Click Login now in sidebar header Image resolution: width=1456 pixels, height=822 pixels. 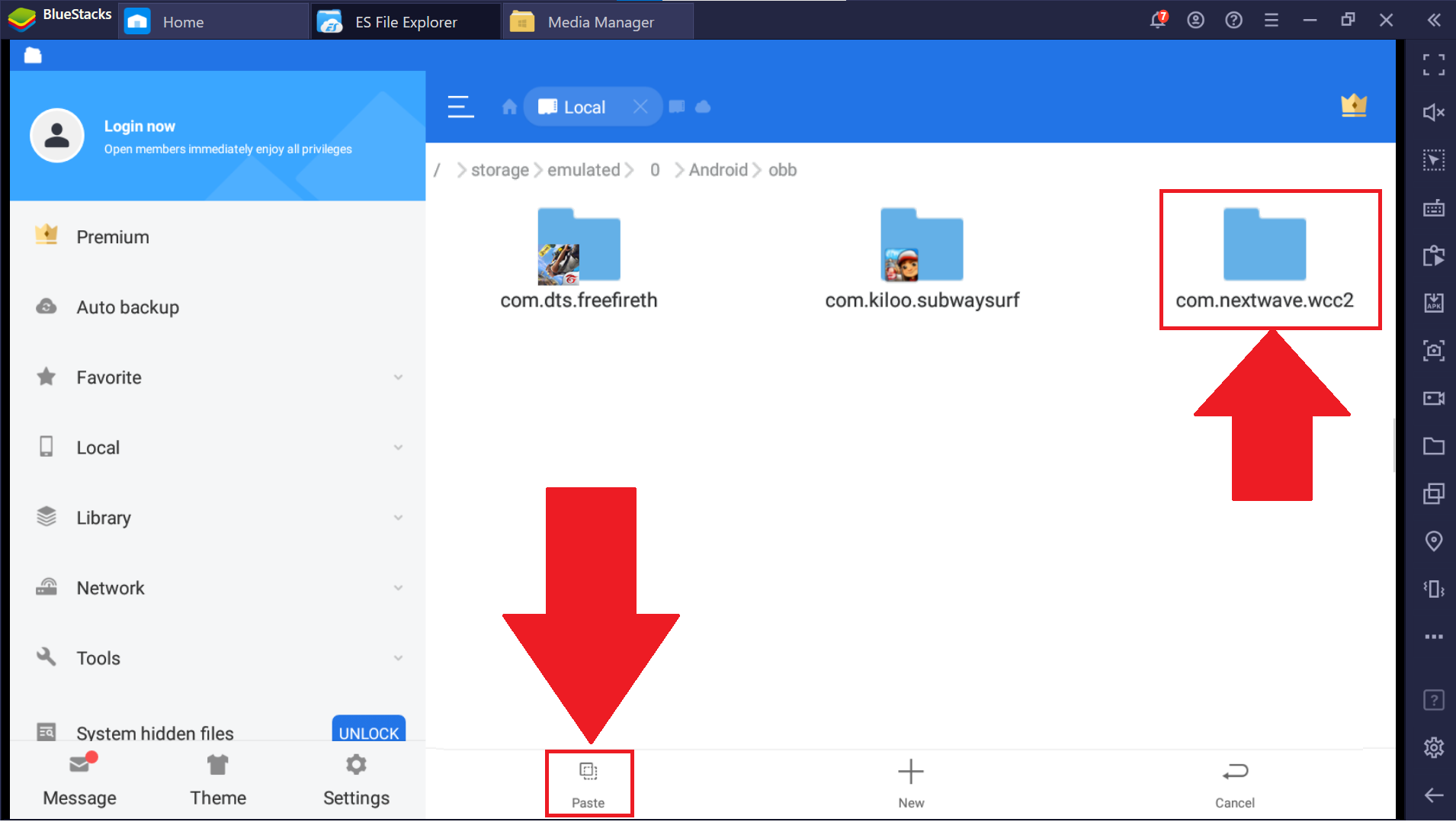coord(140,127)
